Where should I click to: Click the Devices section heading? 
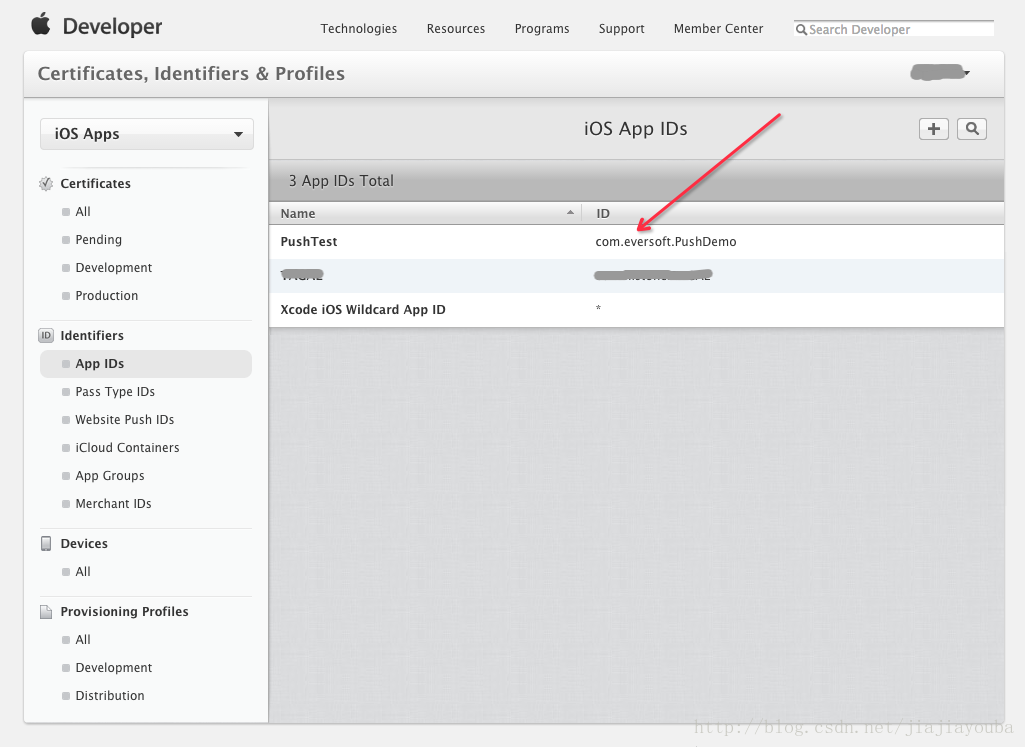tap(84, 544)
